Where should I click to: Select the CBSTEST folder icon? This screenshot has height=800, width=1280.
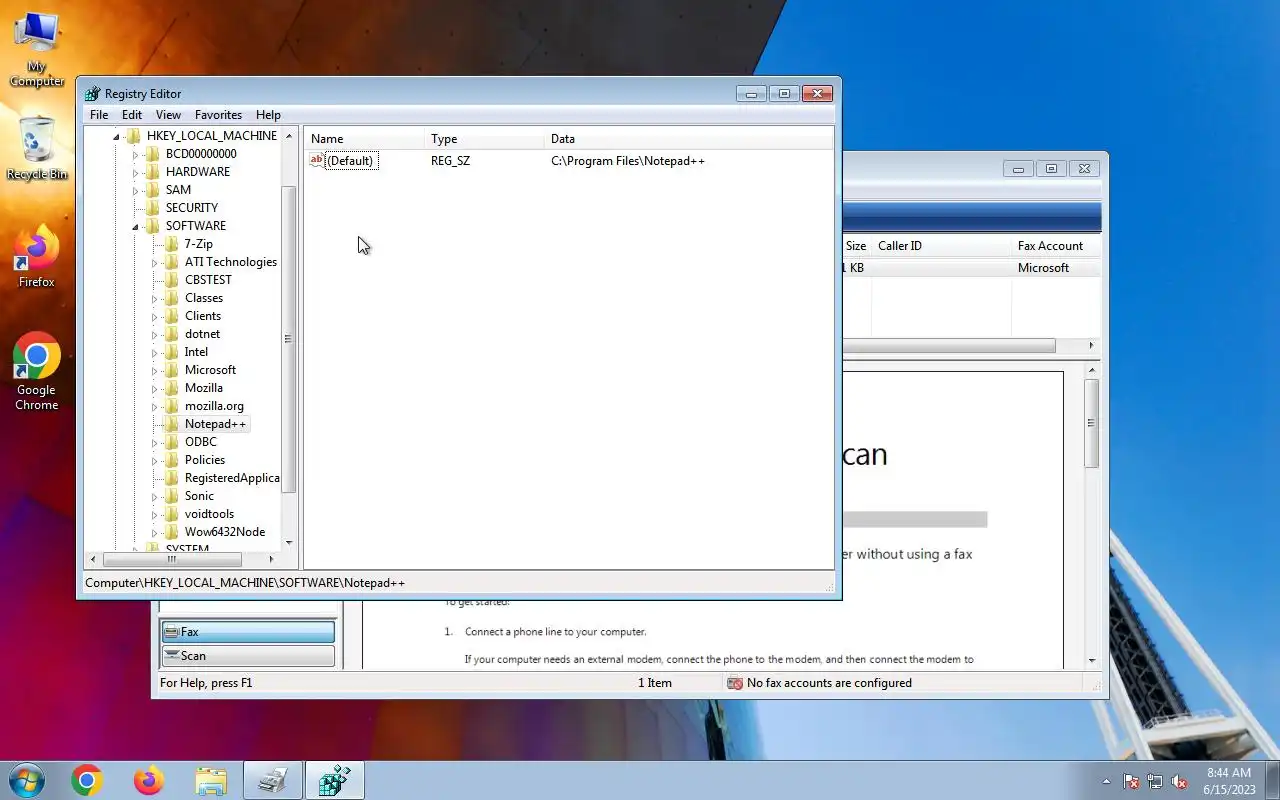(172, 280)
